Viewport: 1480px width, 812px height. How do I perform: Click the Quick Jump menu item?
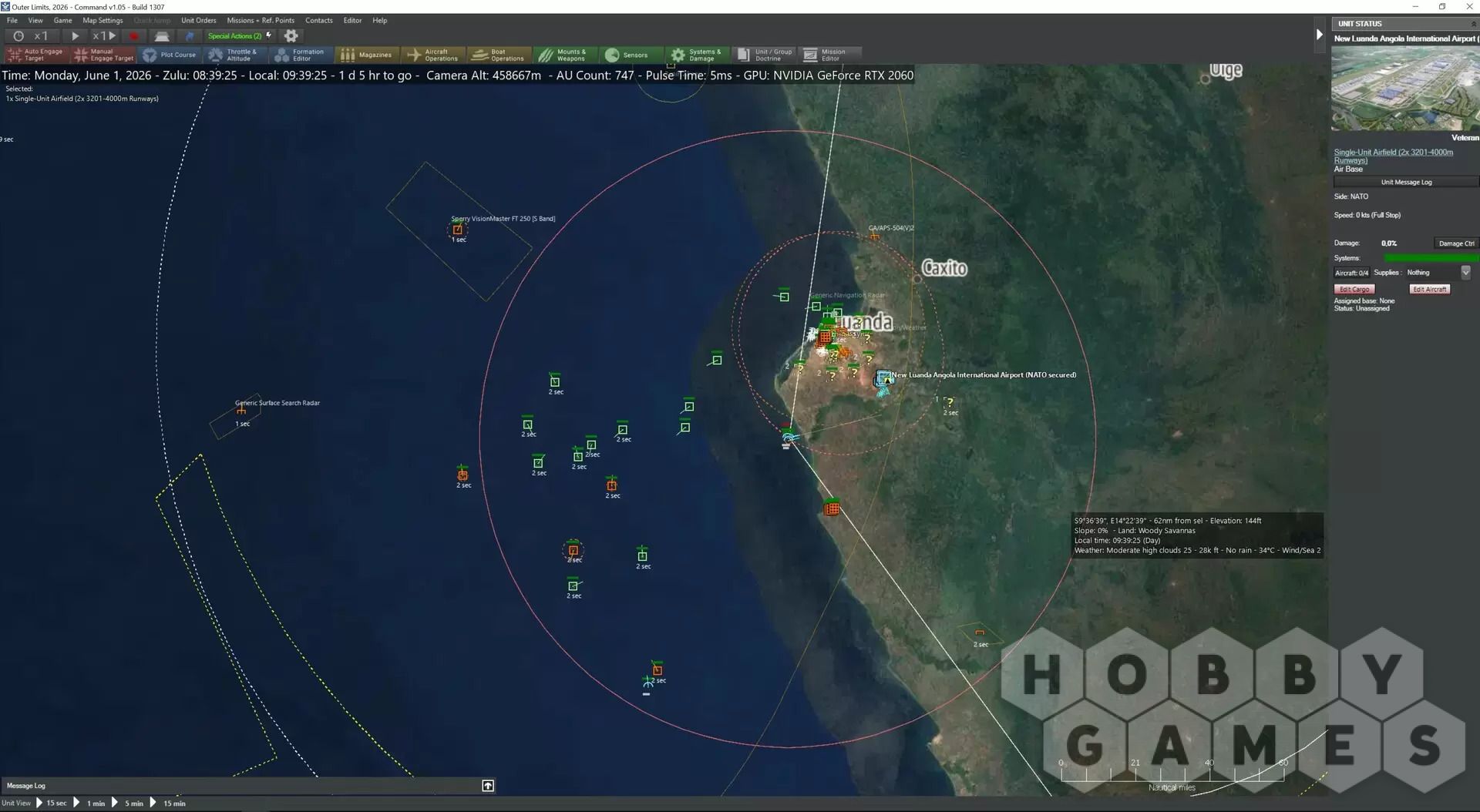(152, 20)
